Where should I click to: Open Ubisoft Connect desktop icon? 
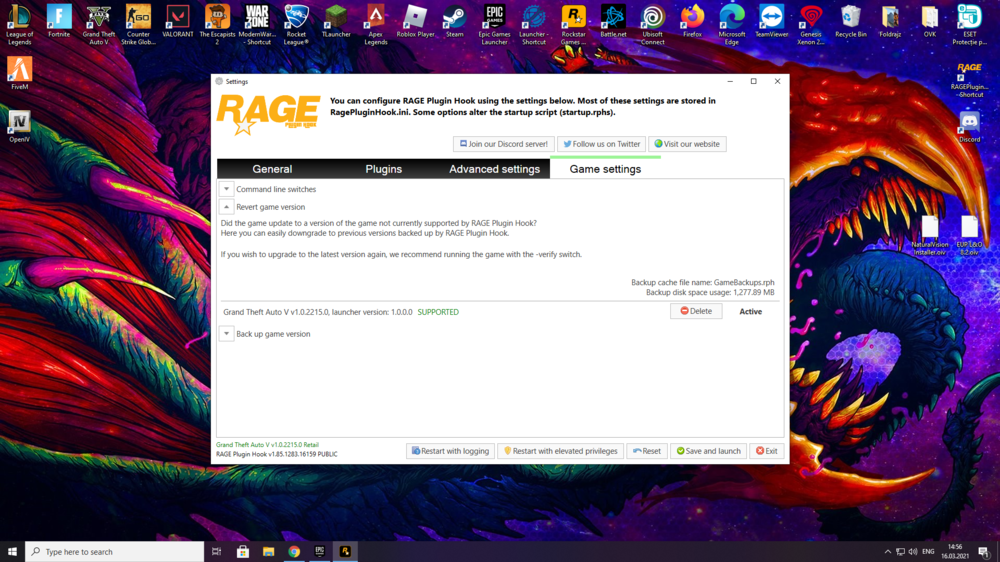(652, 26)
